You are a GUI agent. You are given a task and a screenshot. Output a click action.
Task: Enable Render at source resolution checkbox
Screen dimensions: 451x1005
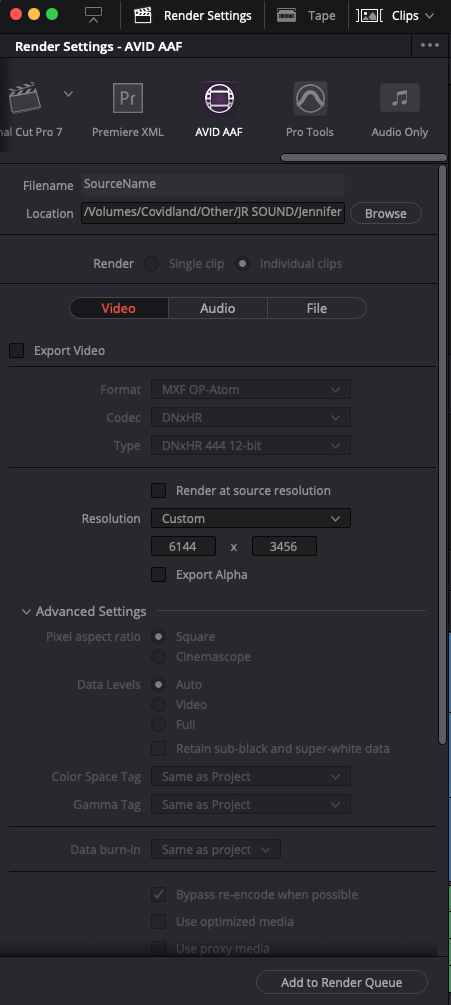click(x=158, y=490)
